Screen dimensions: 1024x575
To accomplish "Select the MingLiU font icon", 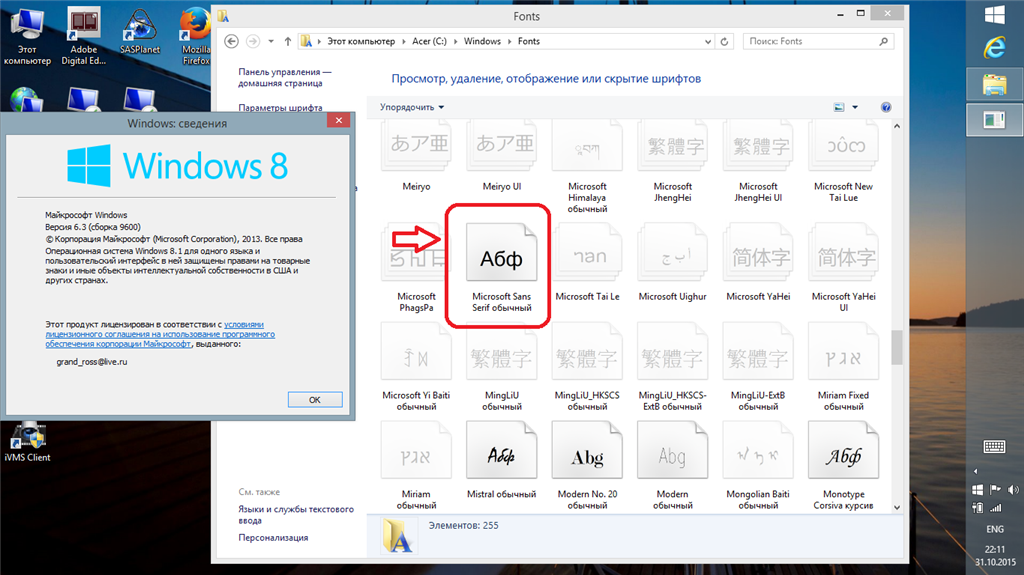I will coord(502,352).
